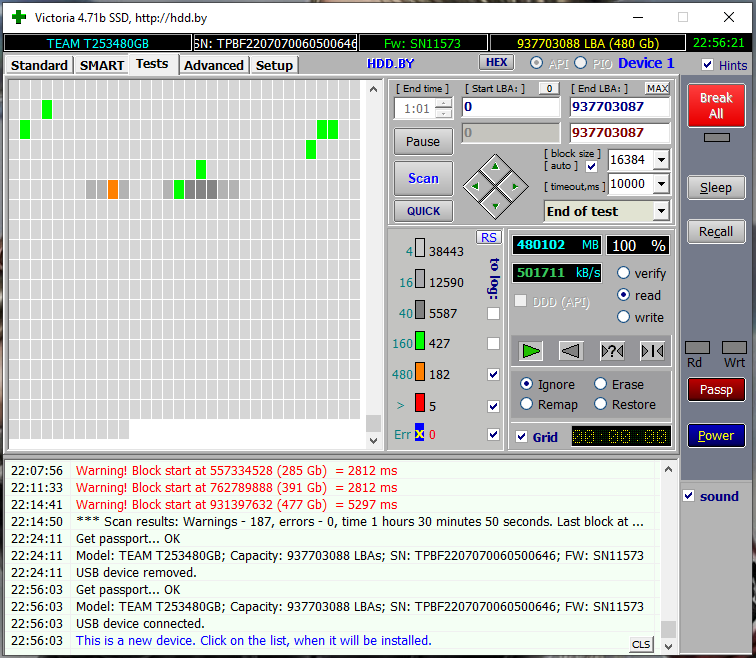Click the 0 button beside Start LBA
This screenshot has width=756, height=658.
click(x=549, y=88)
